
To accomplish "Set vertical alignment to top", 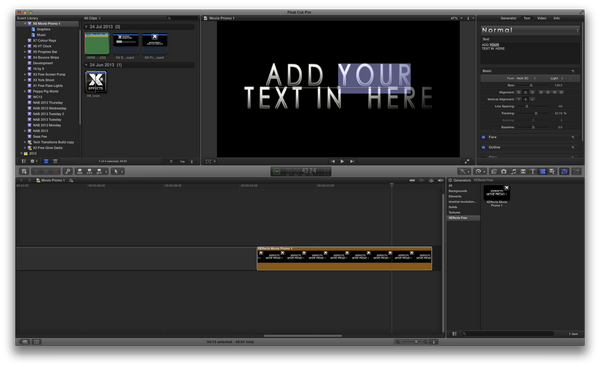I will tap(519, 99).
